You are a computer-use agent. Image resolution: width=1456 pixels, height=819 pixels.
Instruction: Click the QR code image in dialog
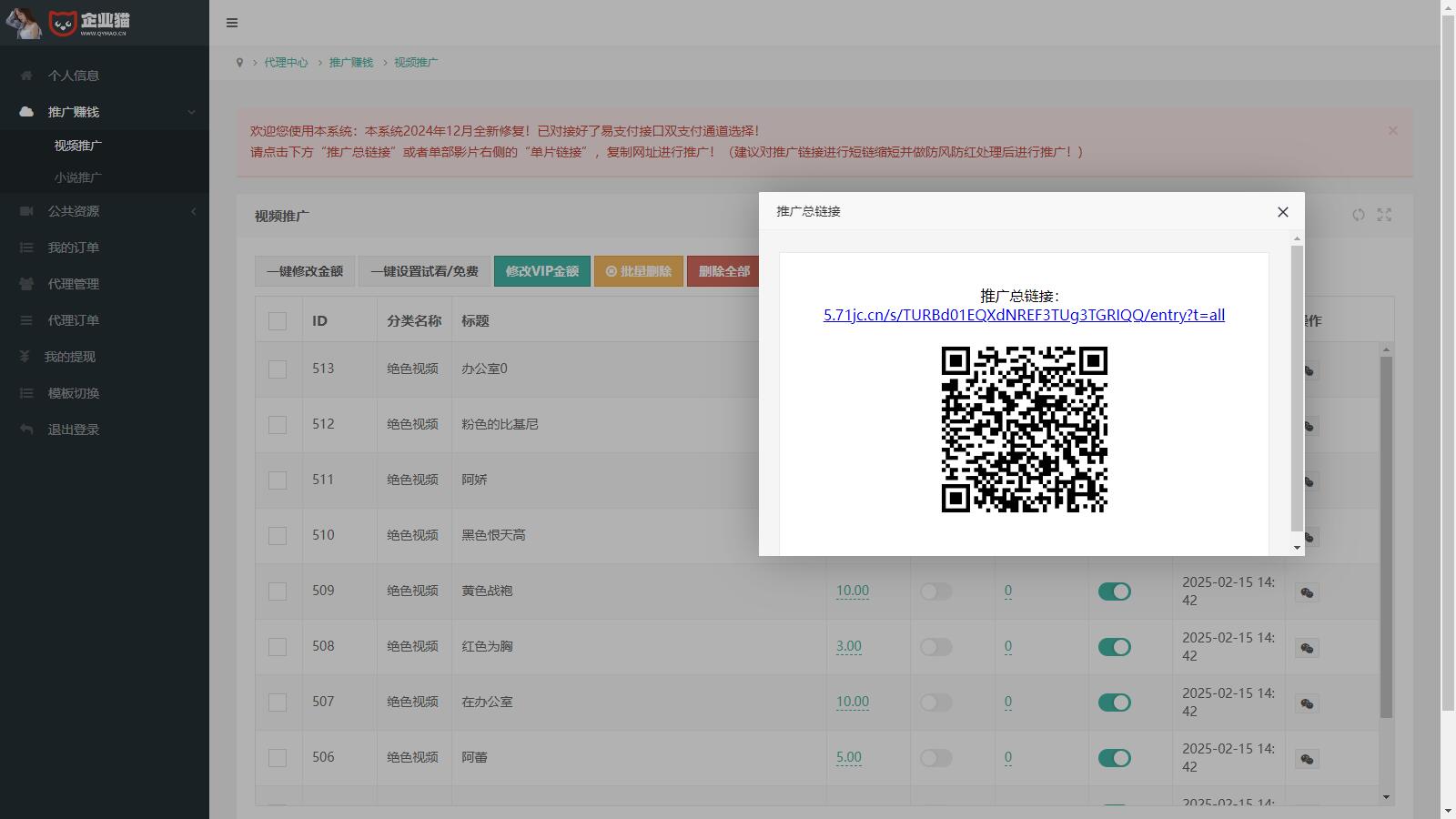pyautogui.click(x=1024, y=430)
